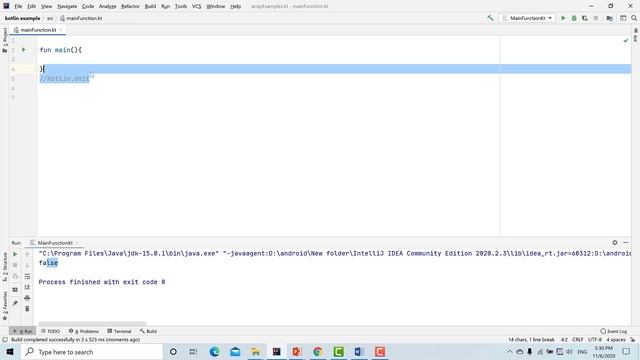Click the //Kotlin.Unit comment line
This screenshot has height=360, width=640.
tap(64, 78)
